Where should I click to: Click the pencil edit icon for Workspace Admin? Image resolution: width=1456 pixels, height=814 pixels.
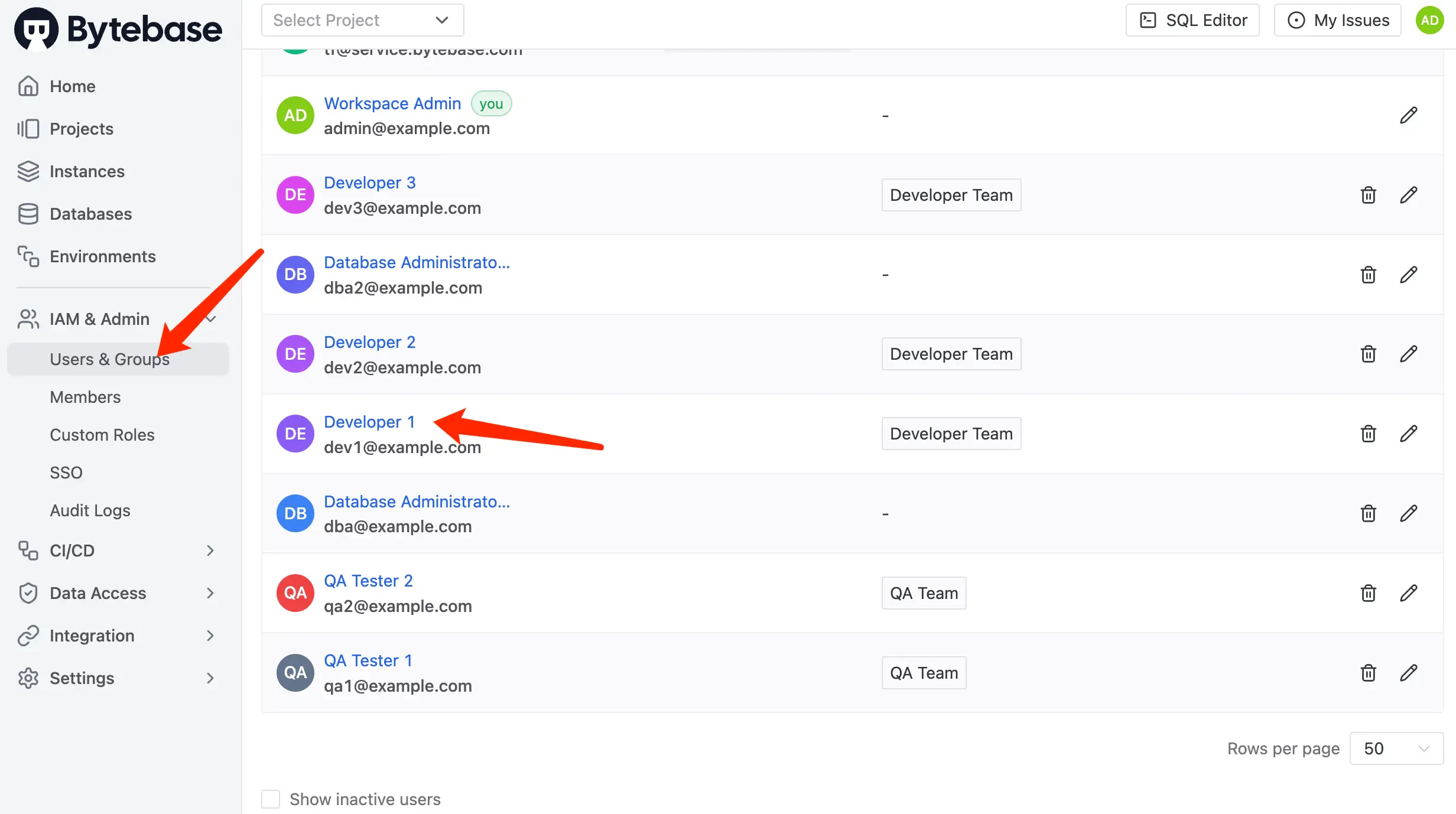(x=1408, y=115)
